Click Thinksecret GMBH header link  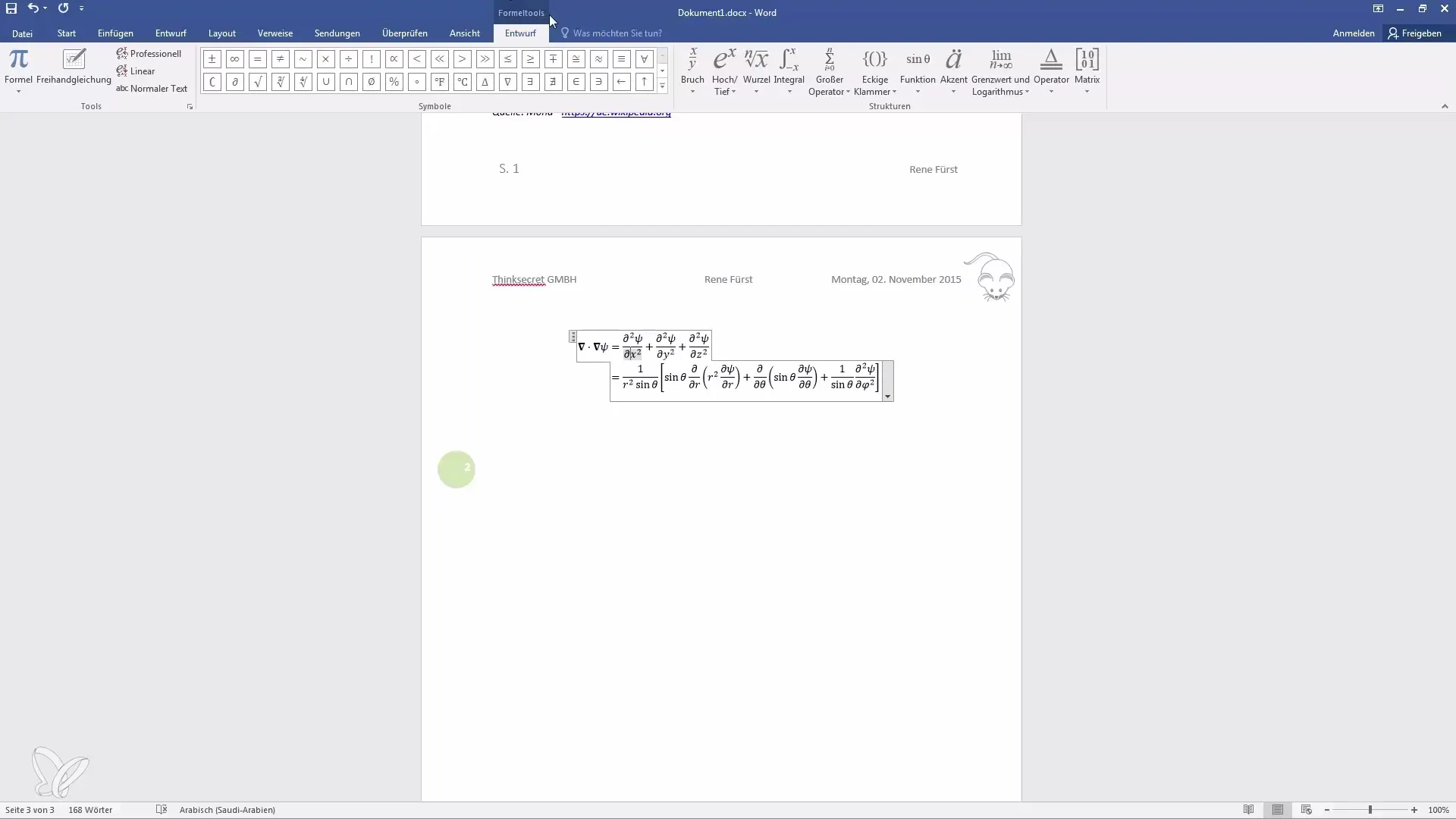534,279
